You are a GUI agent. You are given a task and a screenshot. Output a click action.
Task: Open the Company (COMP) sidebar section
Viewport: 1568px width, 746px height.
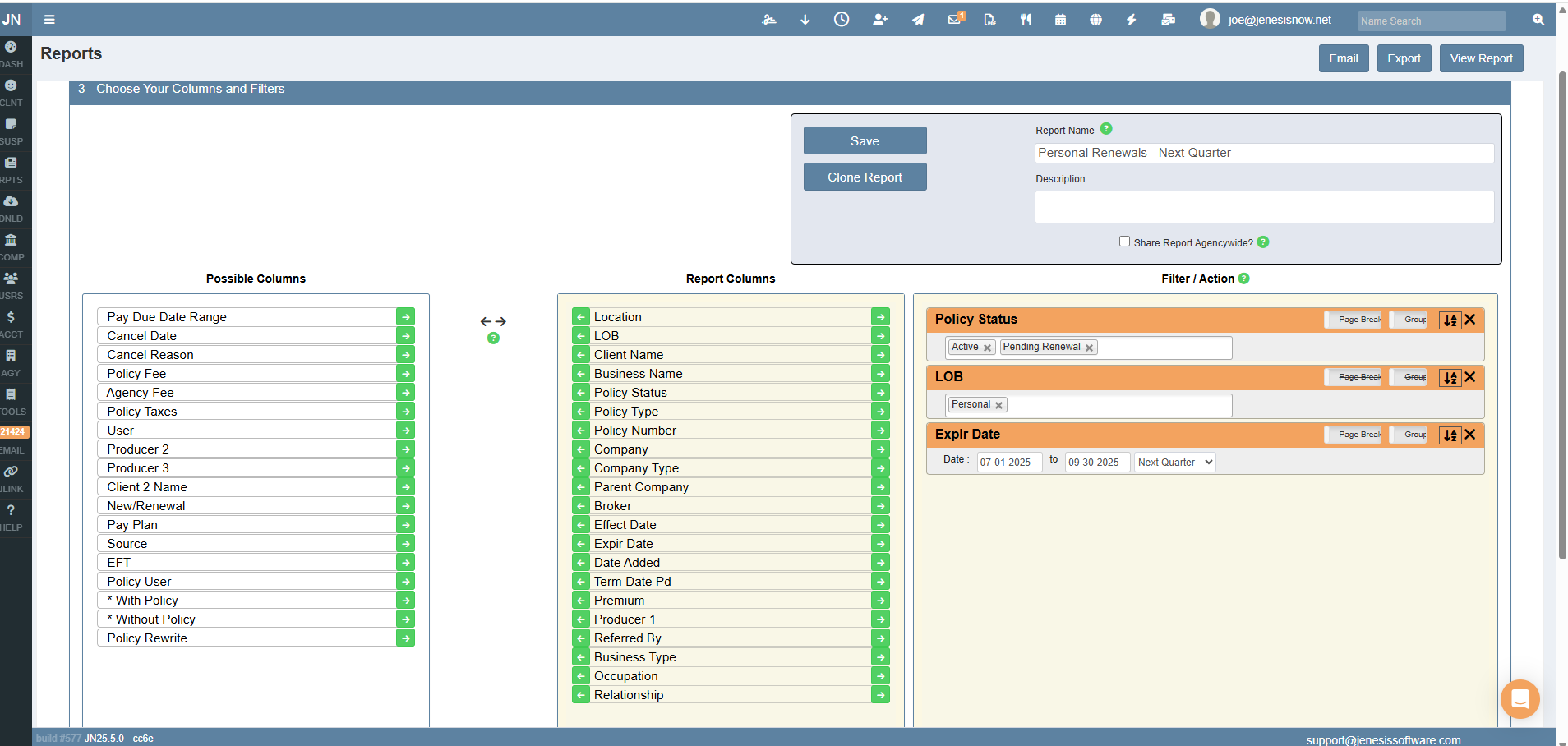click(x=12, y=246)
